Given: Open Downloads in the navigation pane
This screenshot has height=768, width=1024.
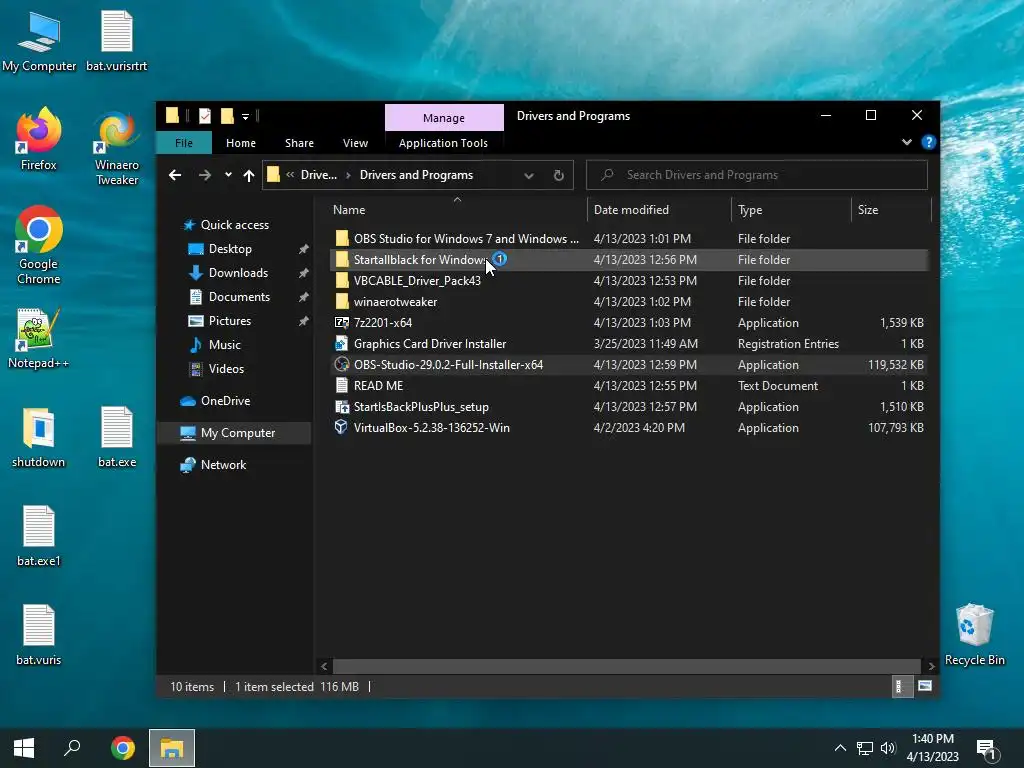Looking at the screenshot, I should pyautogui.click(x=238, y=273).
